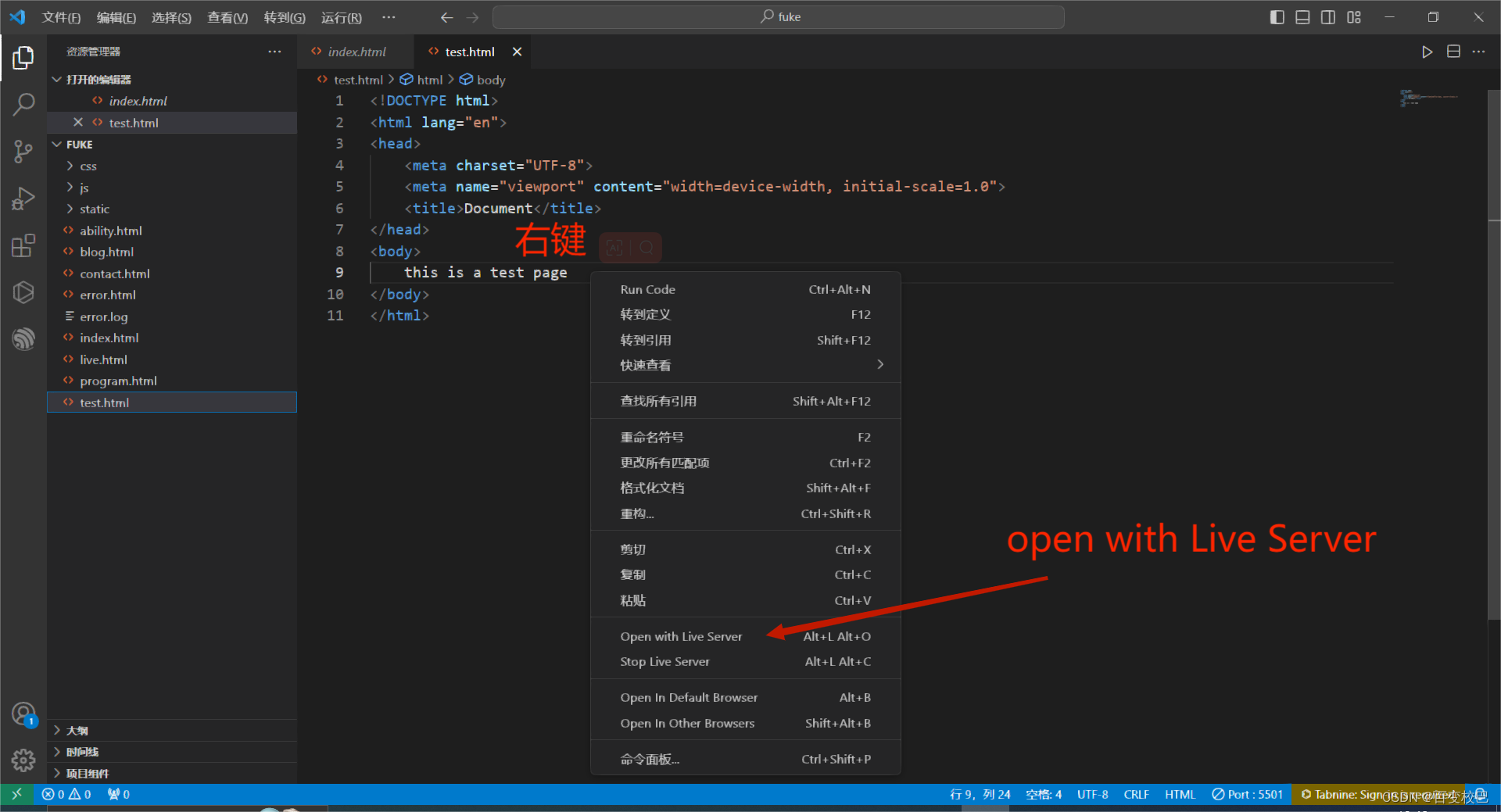The width and height of the screenshot is (1501, 812).
Task: Open the Go menu
Action: coord(285,17)
